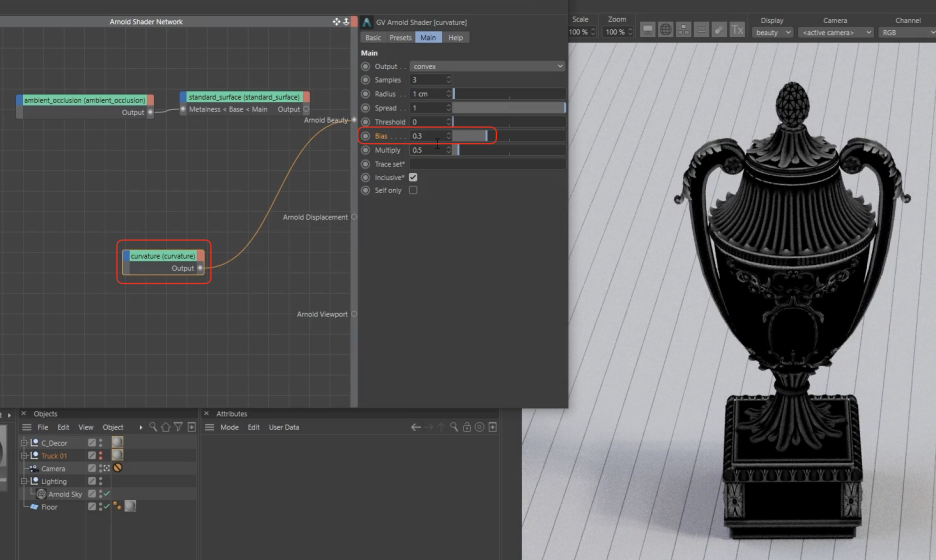The width and height of the screenshot is (936, 560).
Task: Enable the Self only checkbox
Action: 413,190
